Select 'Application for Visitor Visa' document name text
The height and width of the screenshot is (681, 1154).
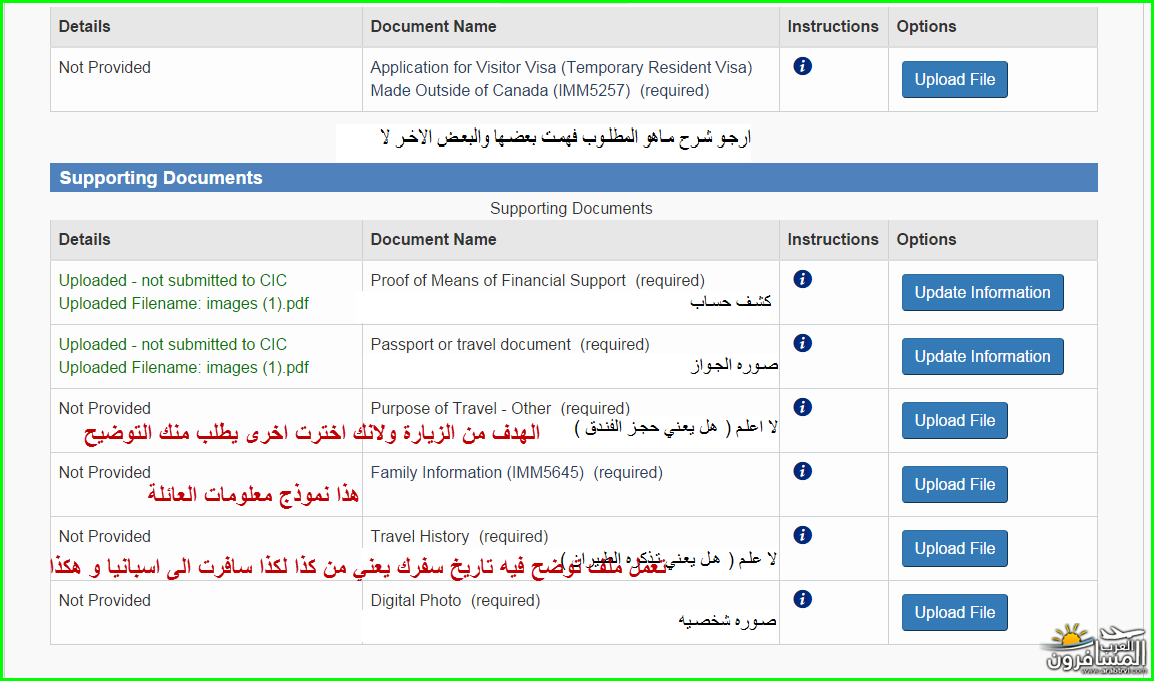tap(561, 79)
